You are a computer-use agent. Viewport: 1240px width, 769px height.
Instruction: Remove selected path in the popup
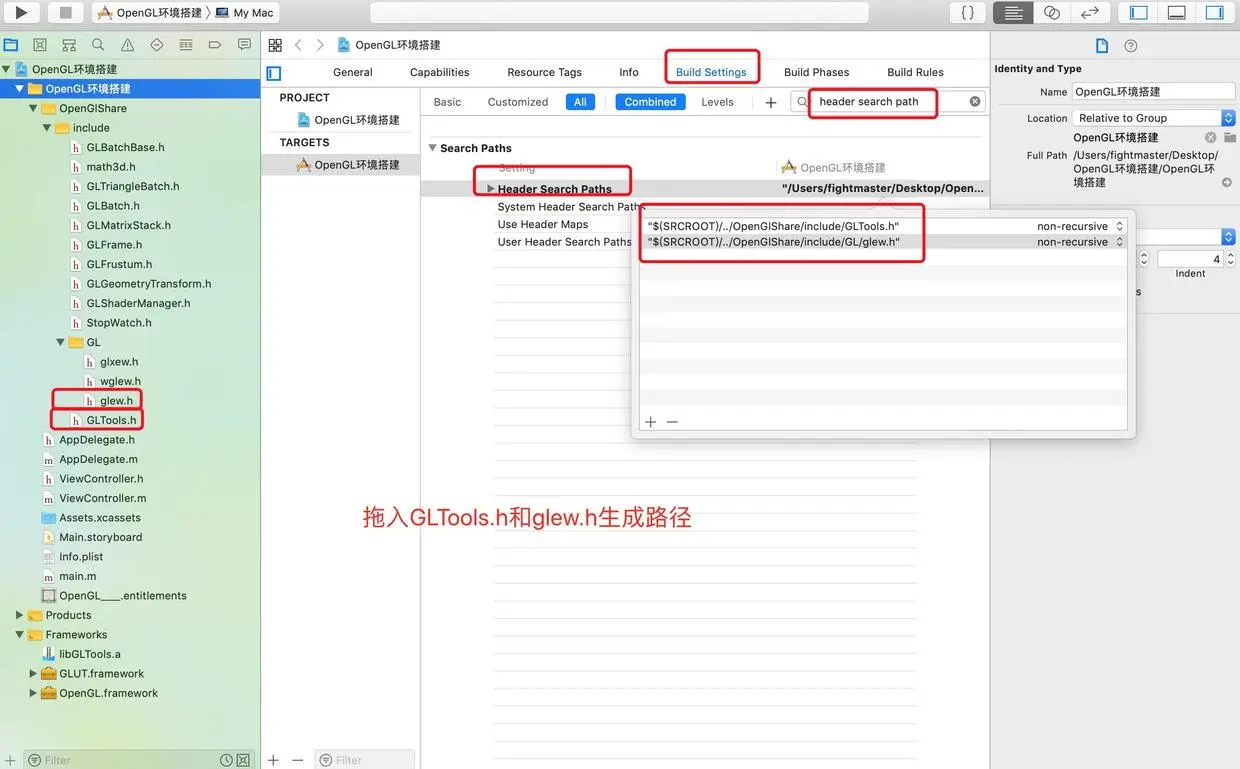click(672, 422)
